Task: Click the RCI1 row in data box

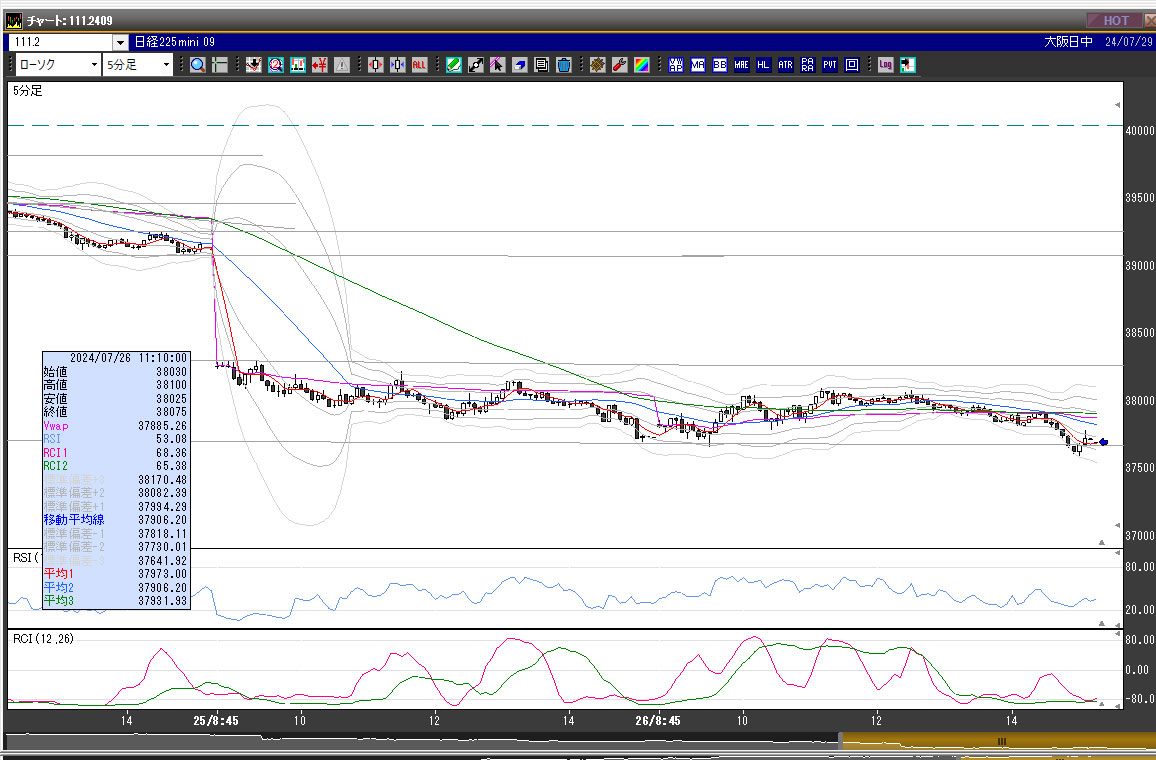Action: [116, 453]
